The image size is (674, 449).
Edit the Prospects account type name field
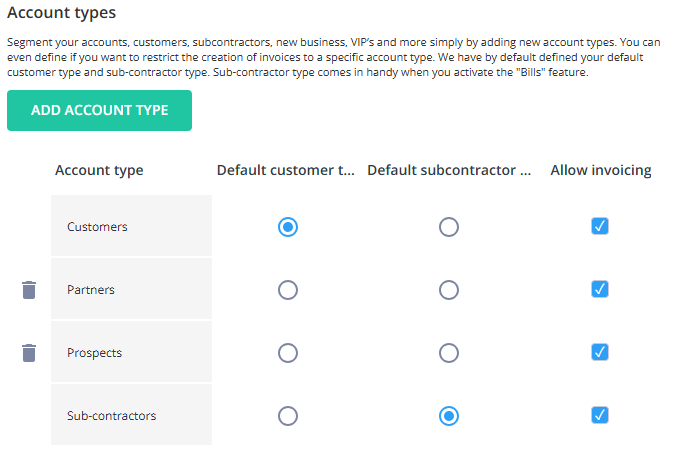pyautogui.click(x=132, y=351)
